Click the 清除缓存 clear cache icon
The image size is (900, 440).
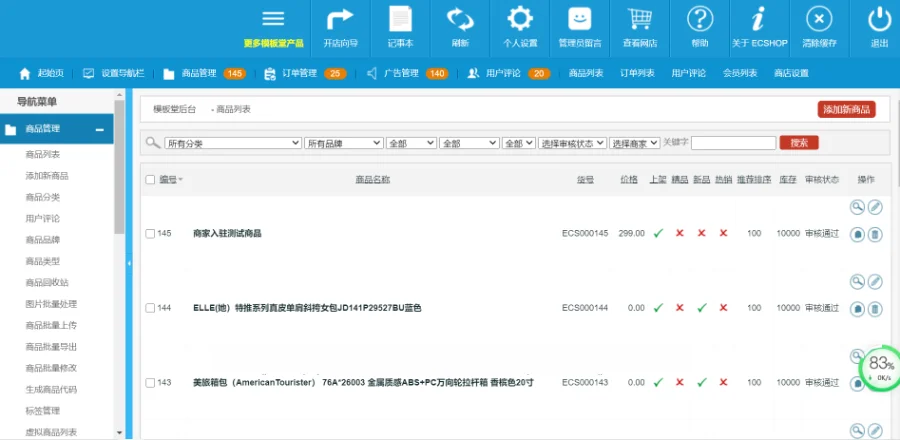pos(819,20)
